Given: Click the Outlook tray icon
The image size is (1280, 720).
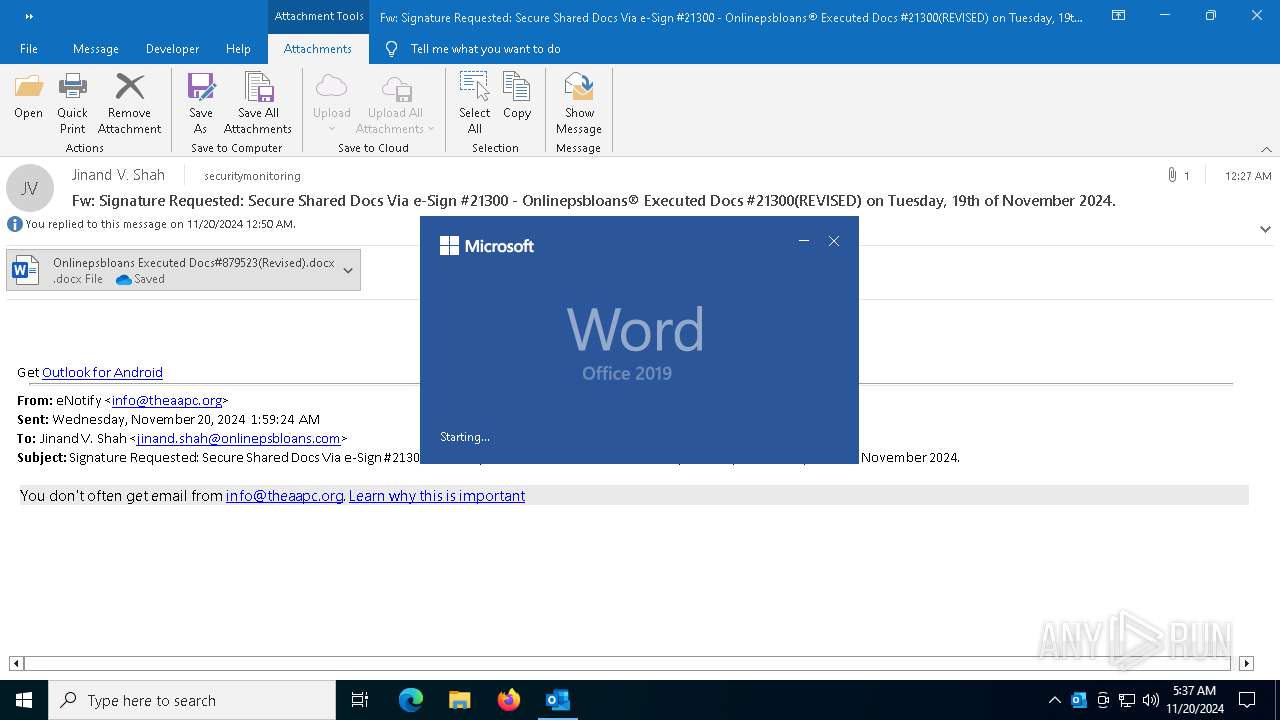Looking at the screenshot, I should 1079,700.
